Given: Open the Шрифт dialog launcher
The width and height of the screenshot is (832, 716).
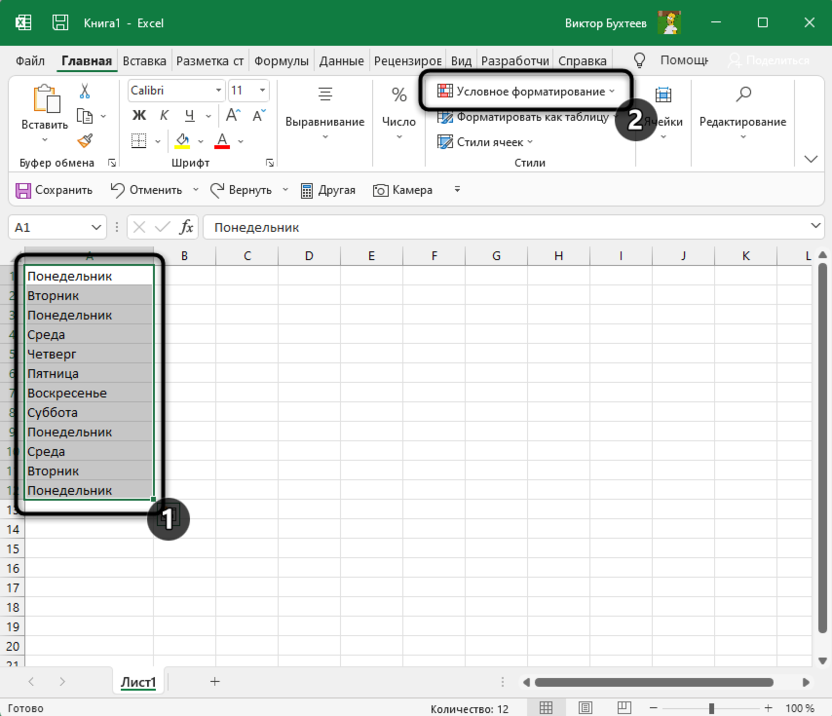Looking at the screenshot, I should tap(270, 163).
